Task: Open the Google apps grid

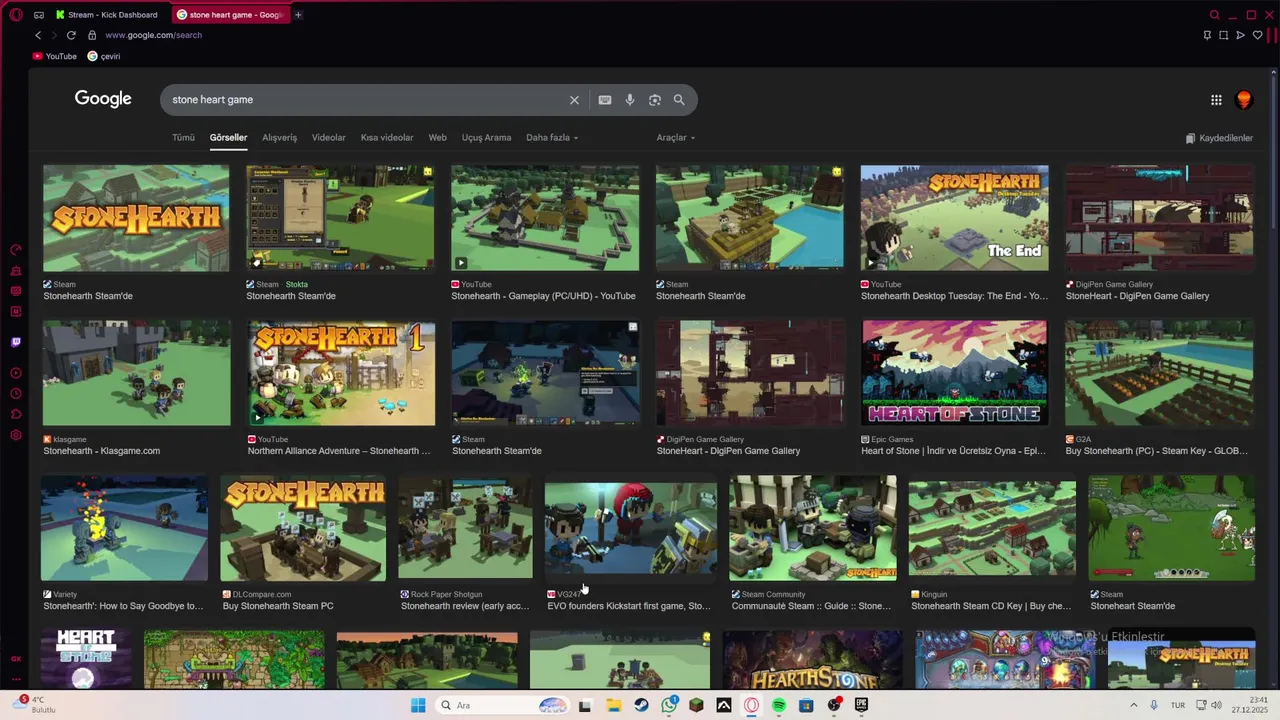Action: coord(1216,100)
